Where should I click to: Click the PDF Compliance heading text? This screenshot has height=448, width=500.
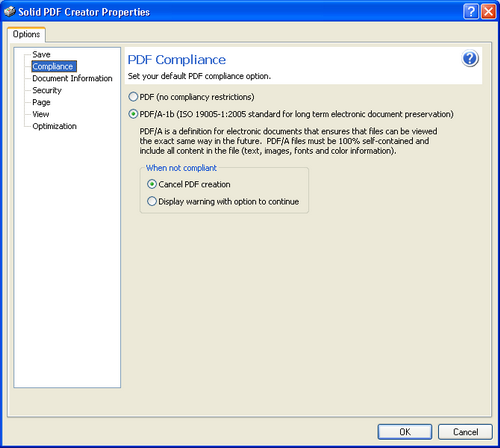pos(177,60)
